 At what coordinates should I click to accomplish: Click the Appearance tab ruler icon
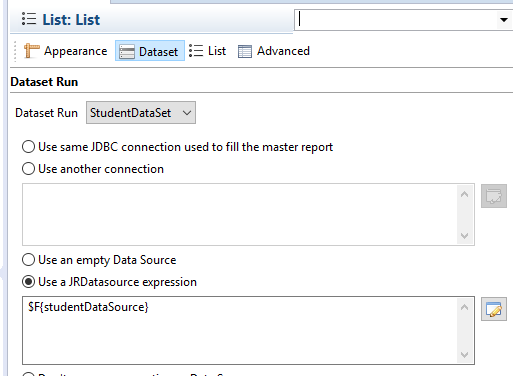[31, 51]
